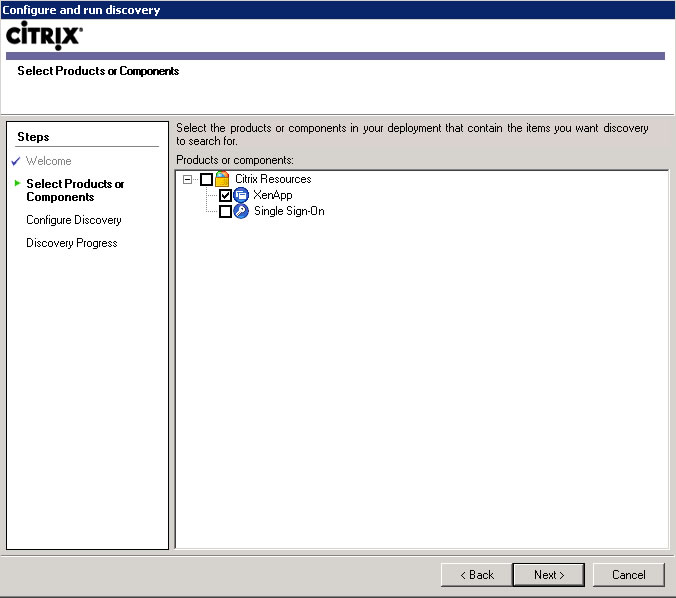Click the green current-step arrow icon

click(17, 183)
